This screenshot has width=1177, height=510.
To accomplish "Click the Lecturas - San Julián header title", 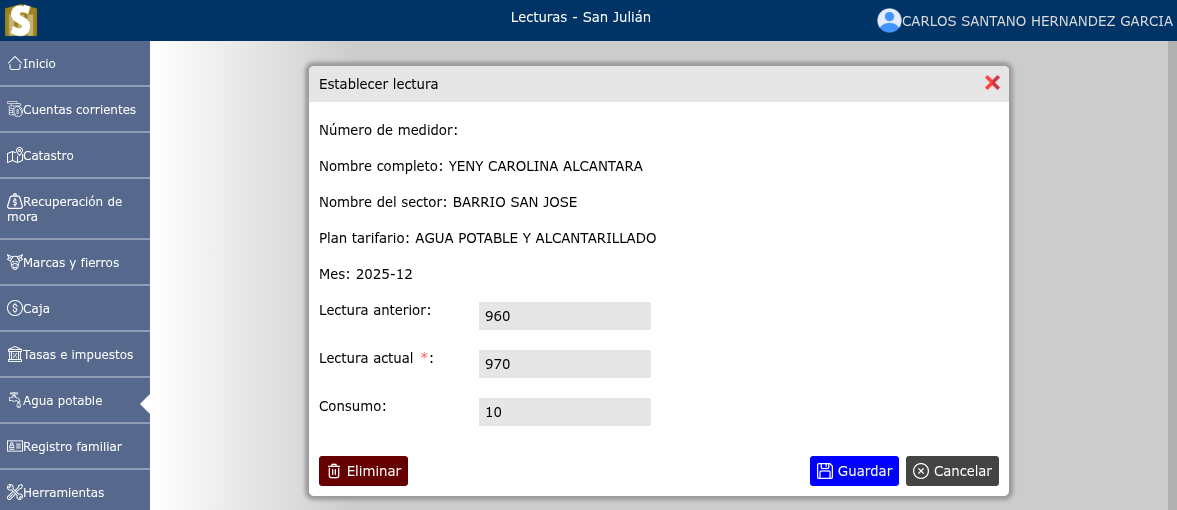I will pos(581,17).
